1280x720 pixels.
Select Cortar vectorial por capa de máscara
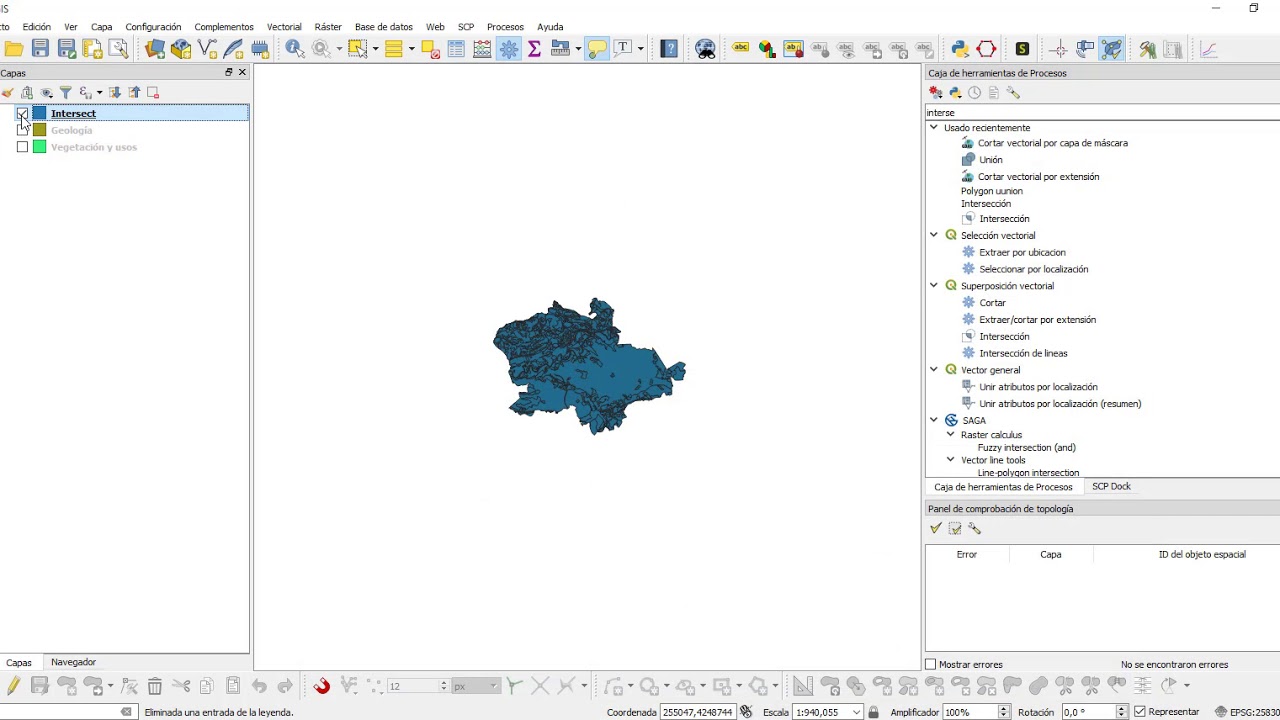pos(1053,143)
